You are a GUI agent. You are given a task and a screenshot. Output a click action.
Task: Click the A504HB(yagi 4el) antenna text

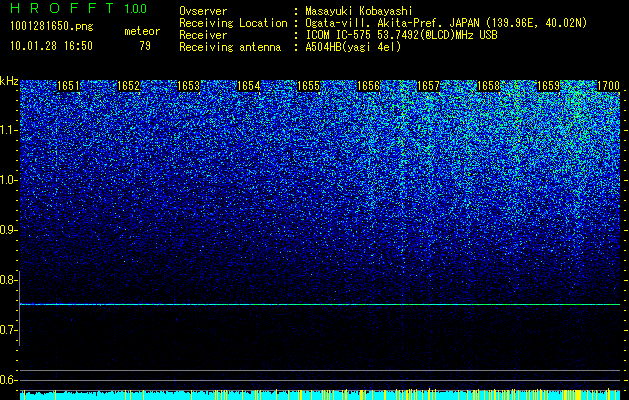point(353,47)
